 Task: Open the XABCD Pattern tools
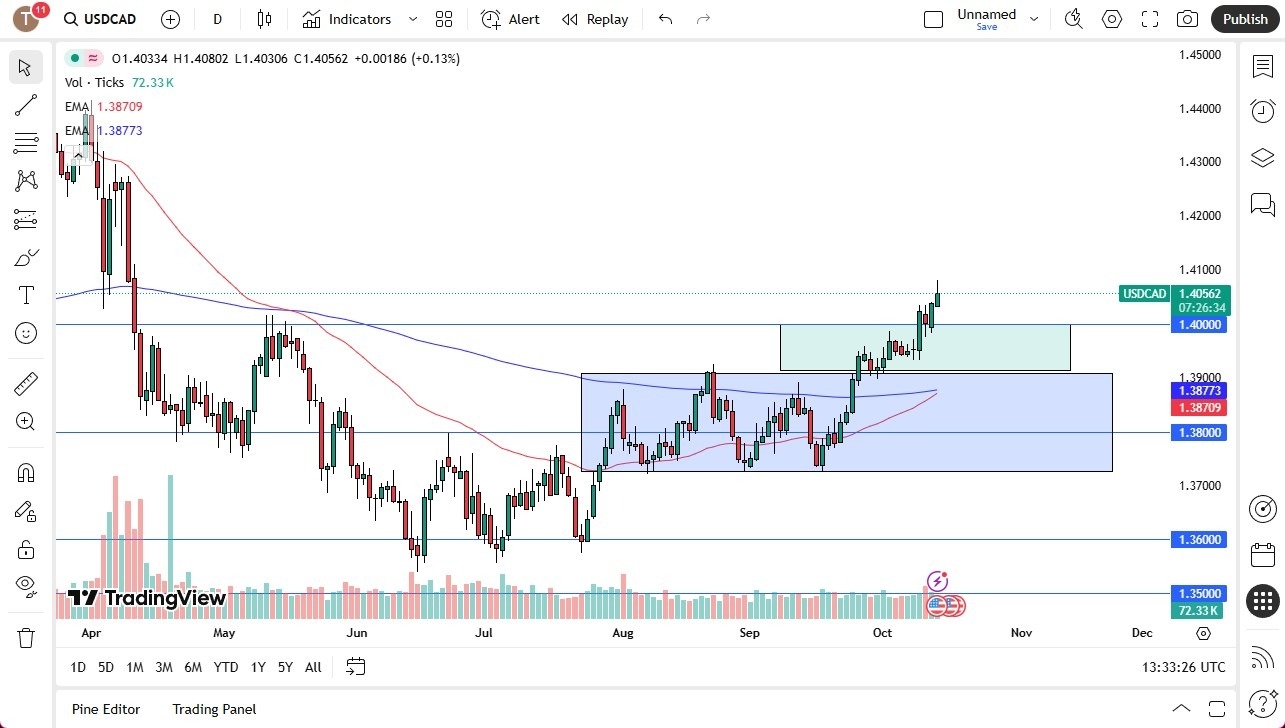(x=25, y=180)
